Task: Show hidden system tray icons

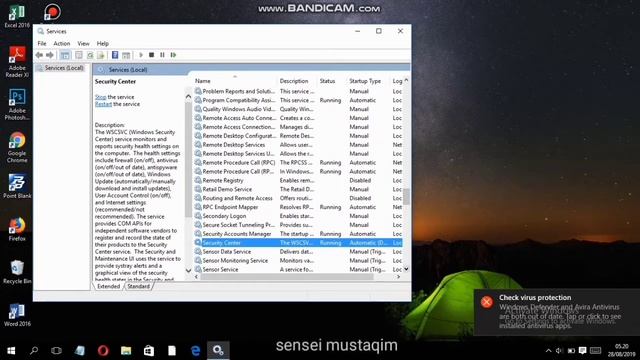Action: tap(548, 351)
